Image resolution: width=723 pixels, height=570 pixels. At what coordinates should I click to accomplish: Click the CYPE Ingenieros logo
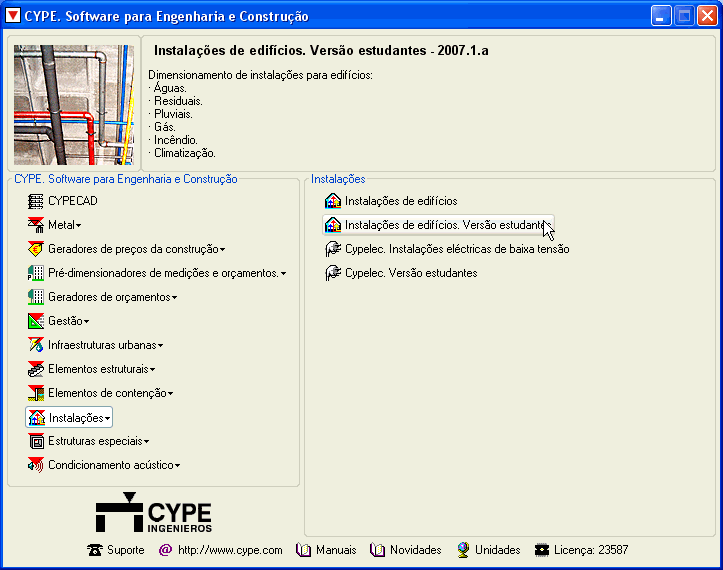click(x=154, y=513)
